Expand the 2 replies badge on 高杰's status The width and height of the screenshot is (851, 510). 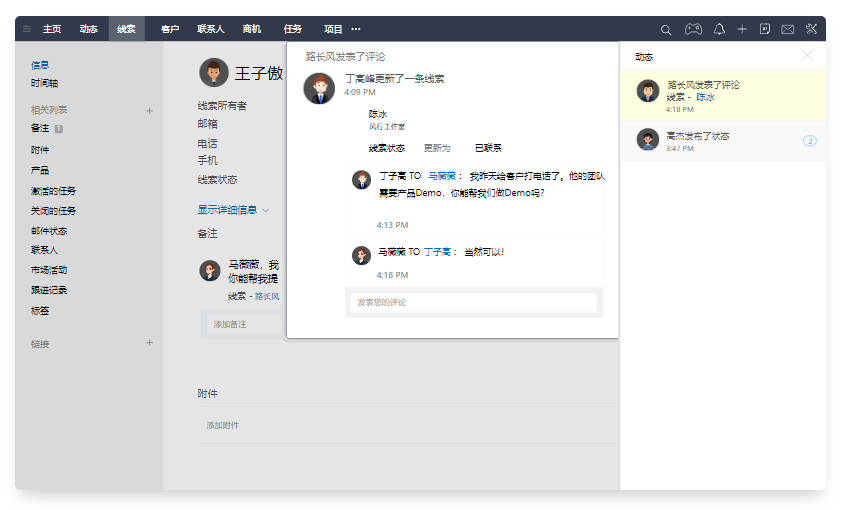[x=810, y=141]
